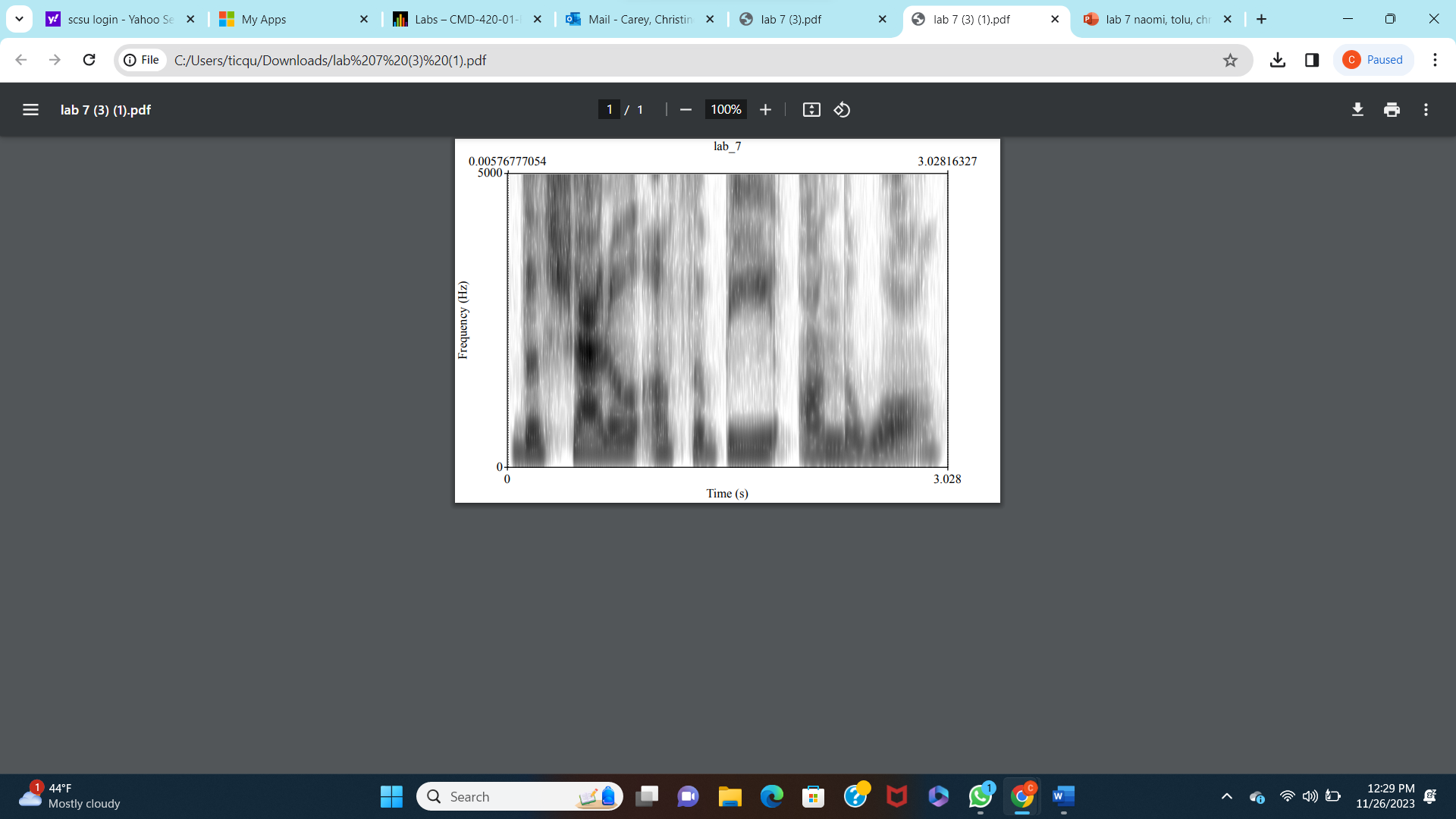Screen dimensions: 1456x819
Task: Rotate the PDF counterclockwise
Action: (x=842, y=109)
